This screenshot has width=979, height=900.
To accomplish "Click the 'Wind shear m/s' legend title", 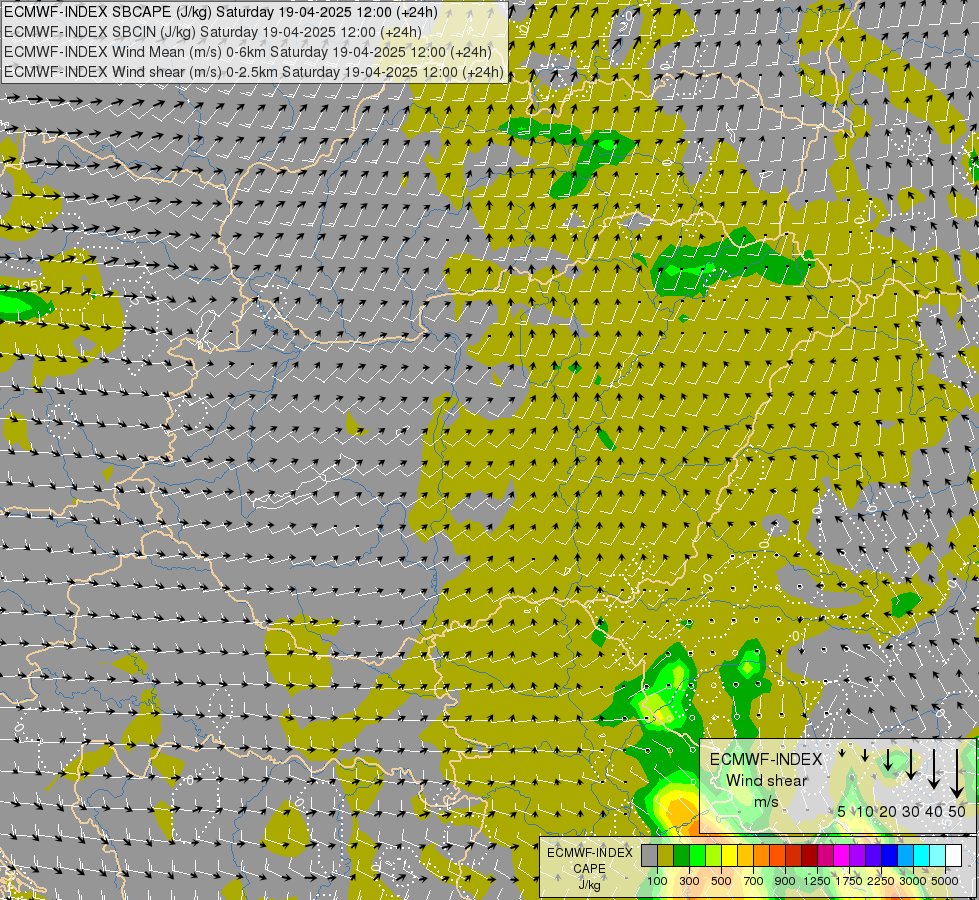I will coord(766,780).
